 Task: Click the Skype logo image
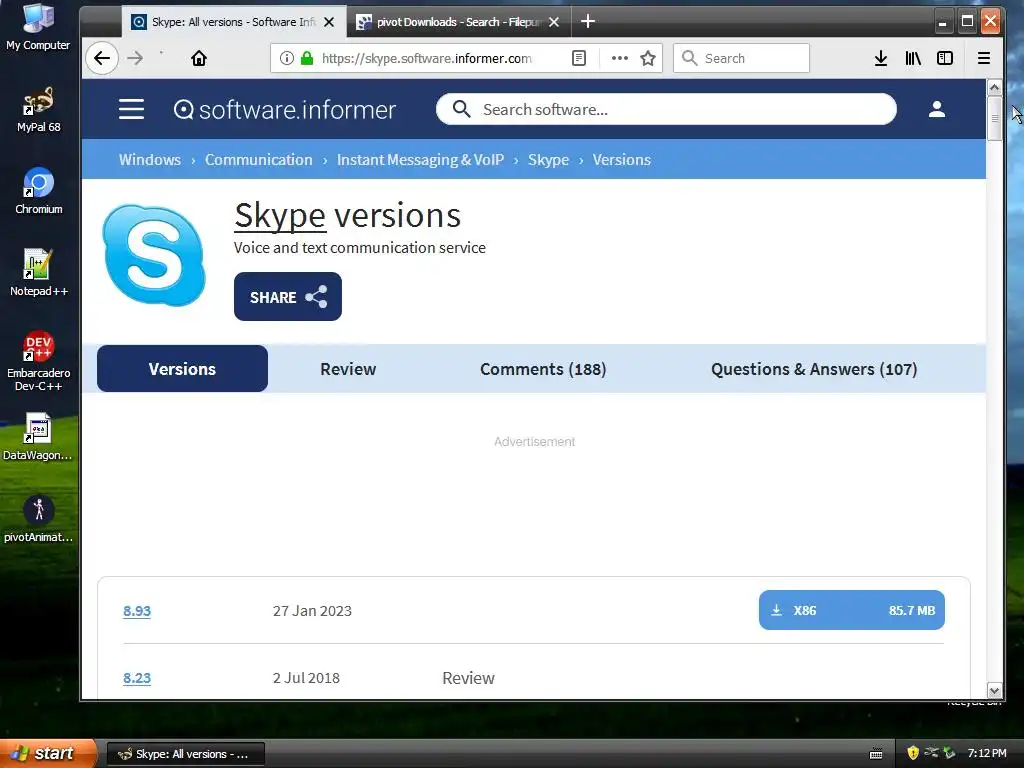[154, 255]
